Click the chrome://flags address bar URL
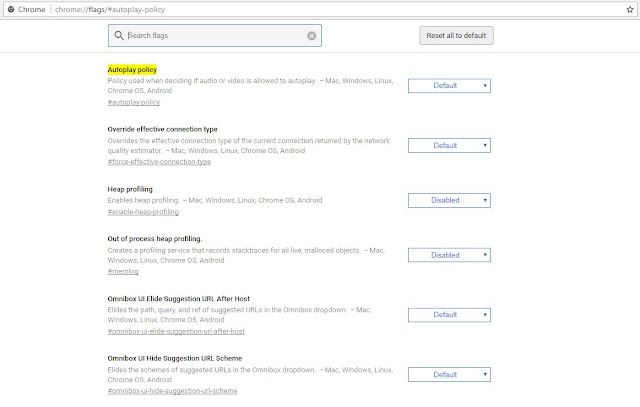 click(110, 9)
